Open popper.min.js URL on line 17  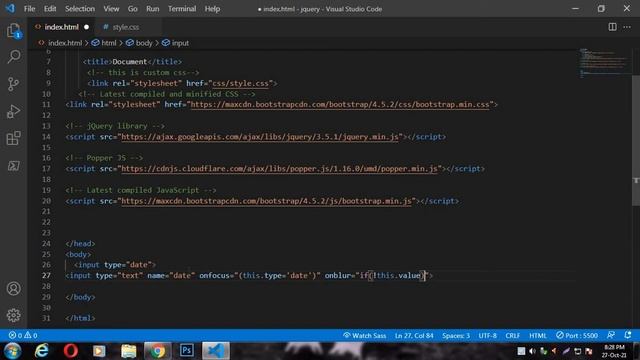coord(279,169)
